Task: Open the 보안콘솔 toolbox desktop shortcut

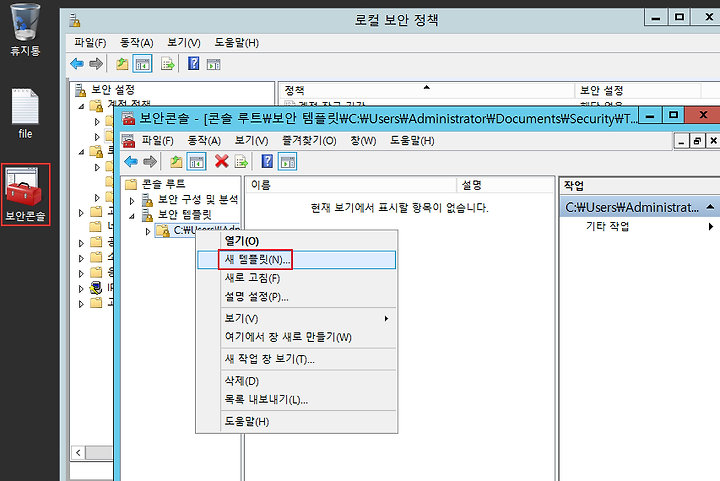Action: coord(25,195)
